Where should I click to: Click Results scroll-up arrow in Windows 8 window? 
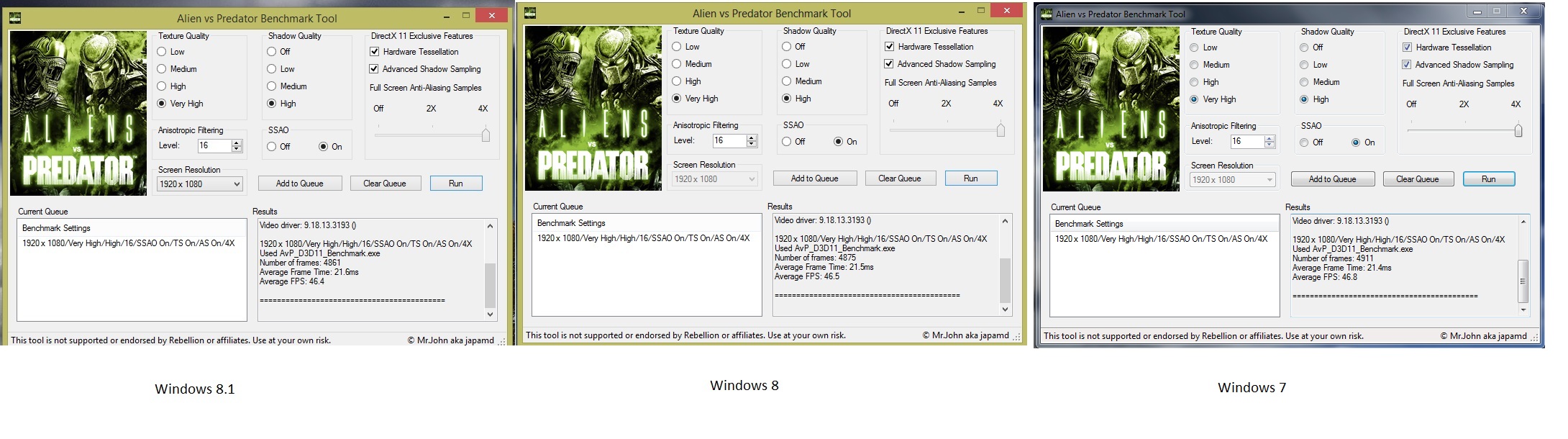[x=1006, y=221]
